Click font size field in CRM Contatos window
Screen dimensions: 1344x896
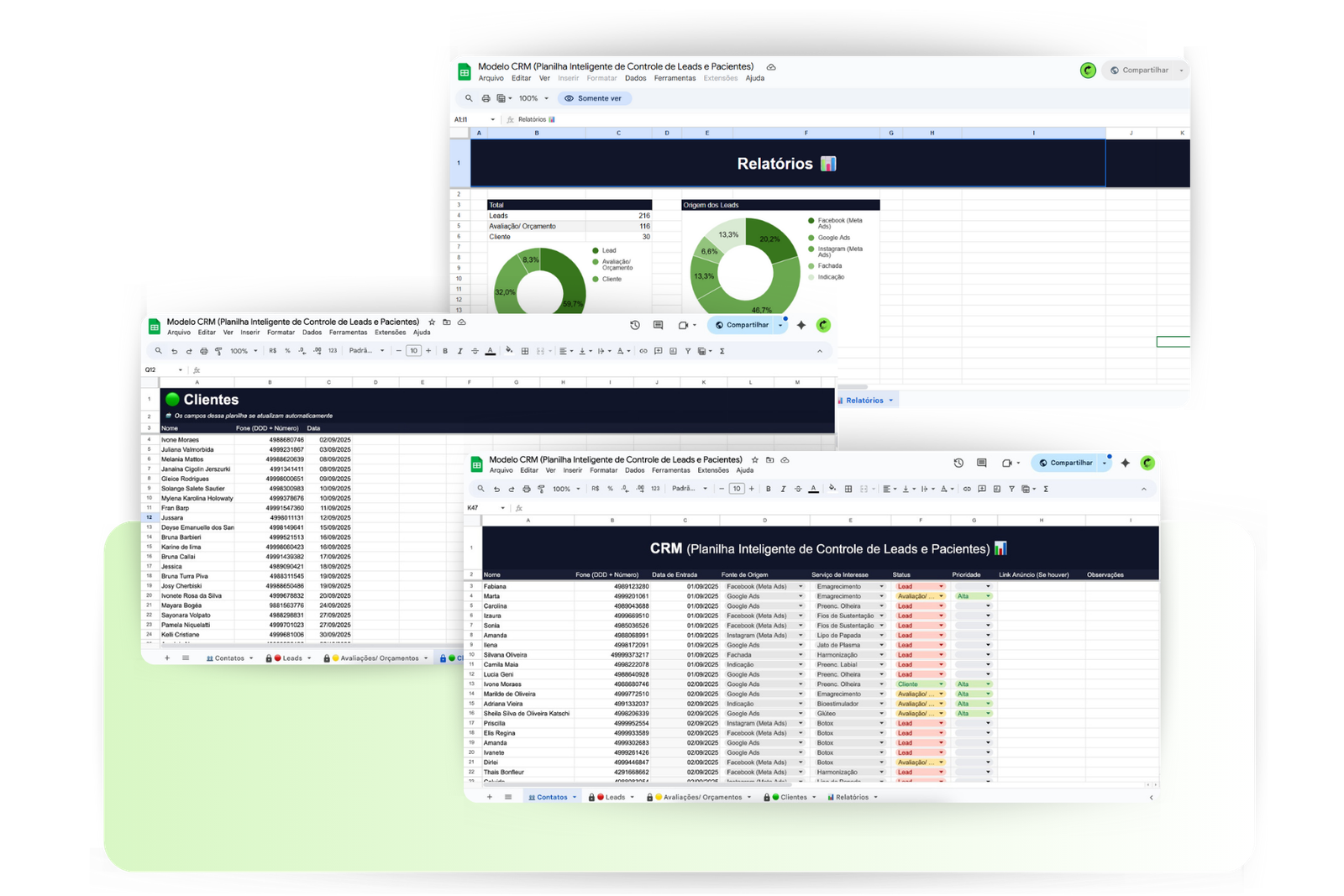tap(737, 489)
